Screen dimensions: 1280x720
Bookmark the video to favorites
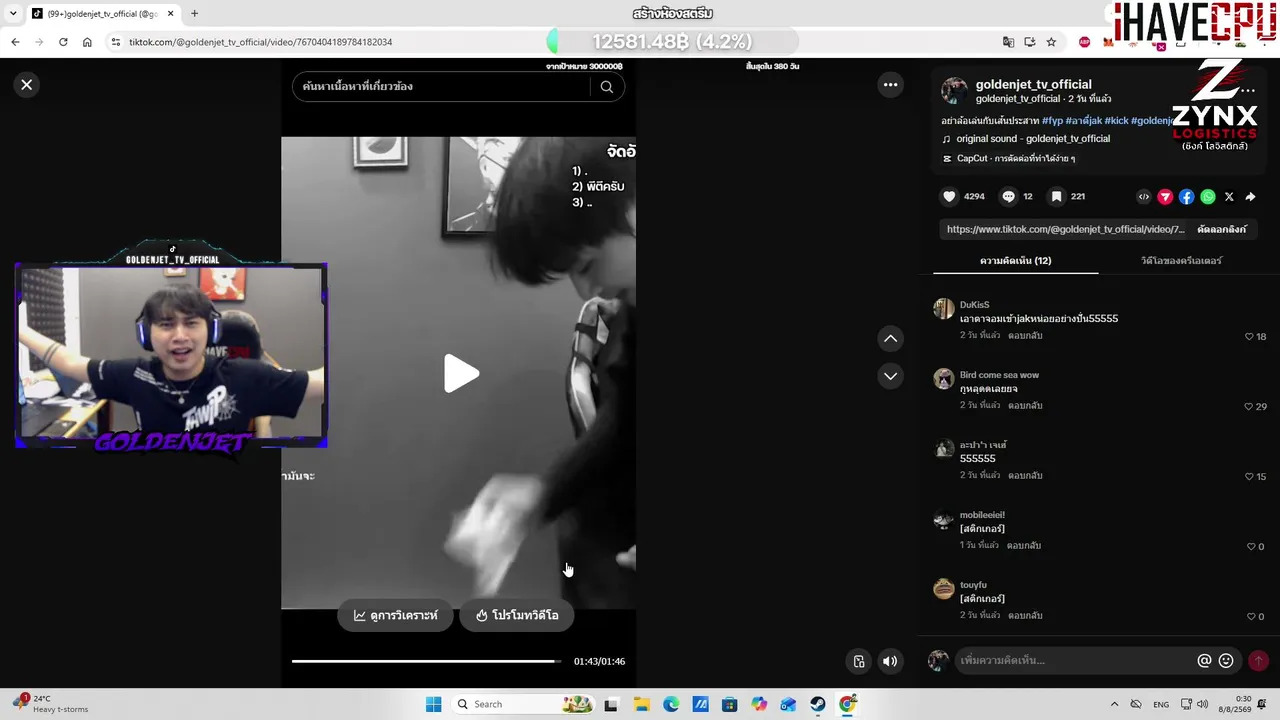click(x=1056, y=197)
